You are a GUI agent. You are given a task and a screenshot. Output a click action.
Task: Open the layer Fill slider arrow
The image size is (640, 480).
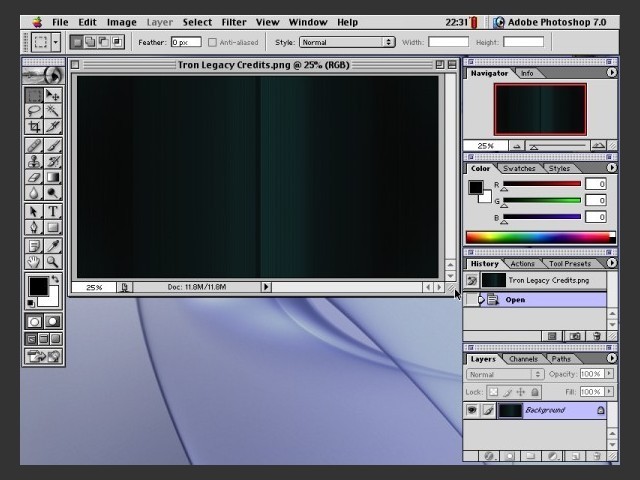tap(609, 391)
